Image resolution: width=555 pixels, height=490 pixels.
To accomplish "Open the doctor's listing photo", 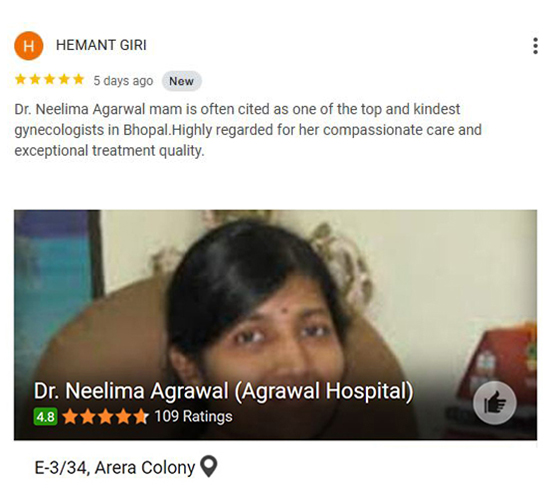I will tap(275, 325).
